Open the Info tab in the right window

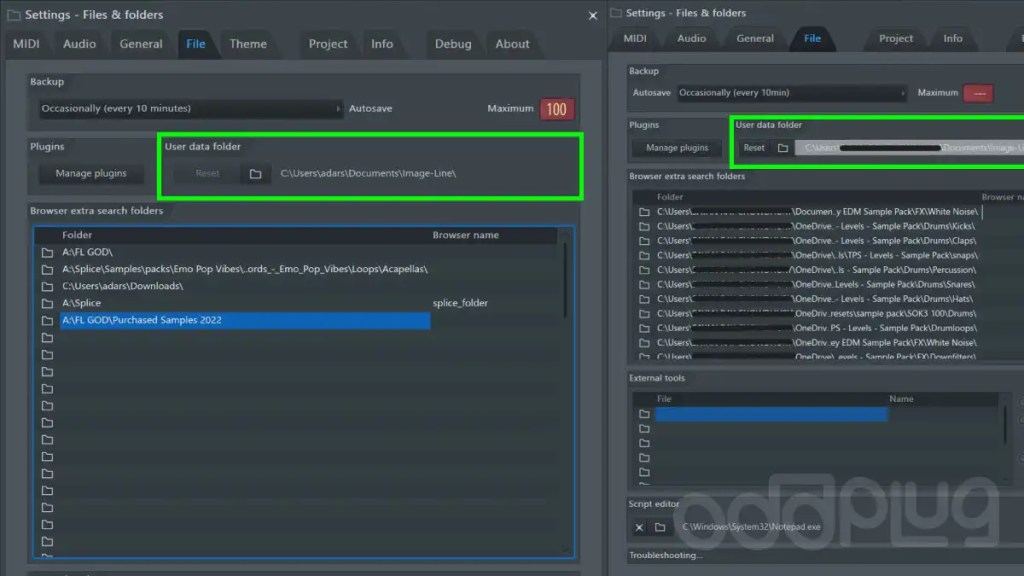coord(953,39)
